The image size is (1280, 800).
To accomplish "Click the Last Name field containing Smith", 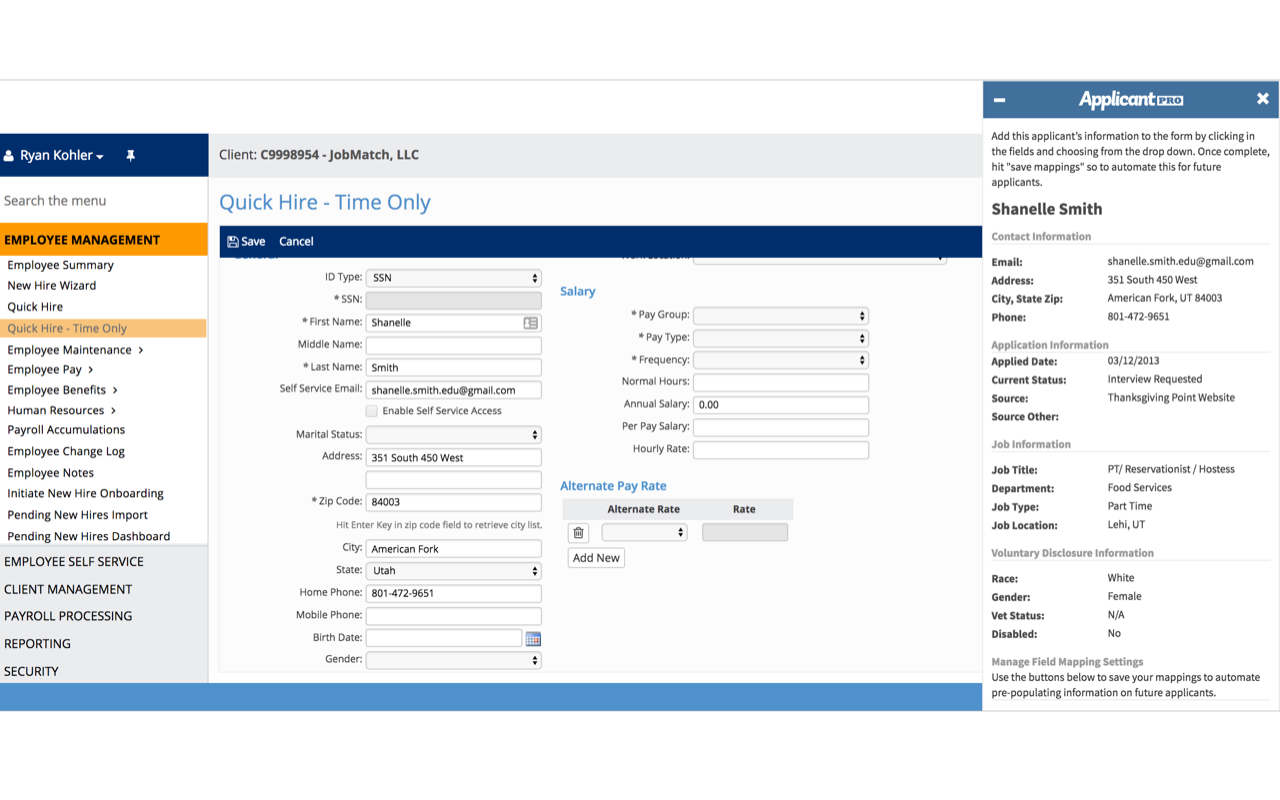I will 453,368.
